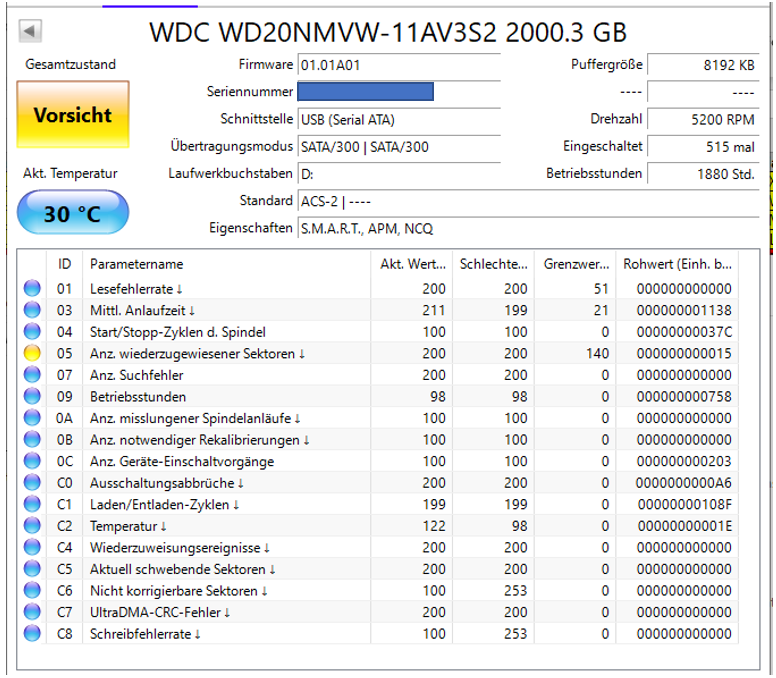Click the Gesamtzustand label
This screenshot has height=678, width=776.
click(70, 64)
